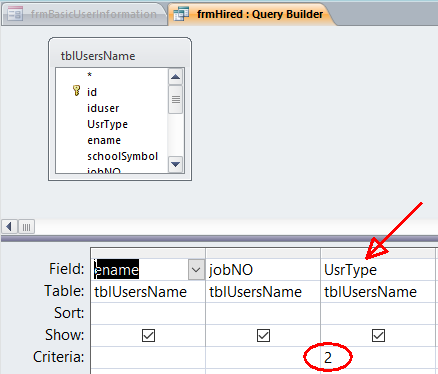Select the primary key icon beside id
438x374 pixels.
point(76,91)
